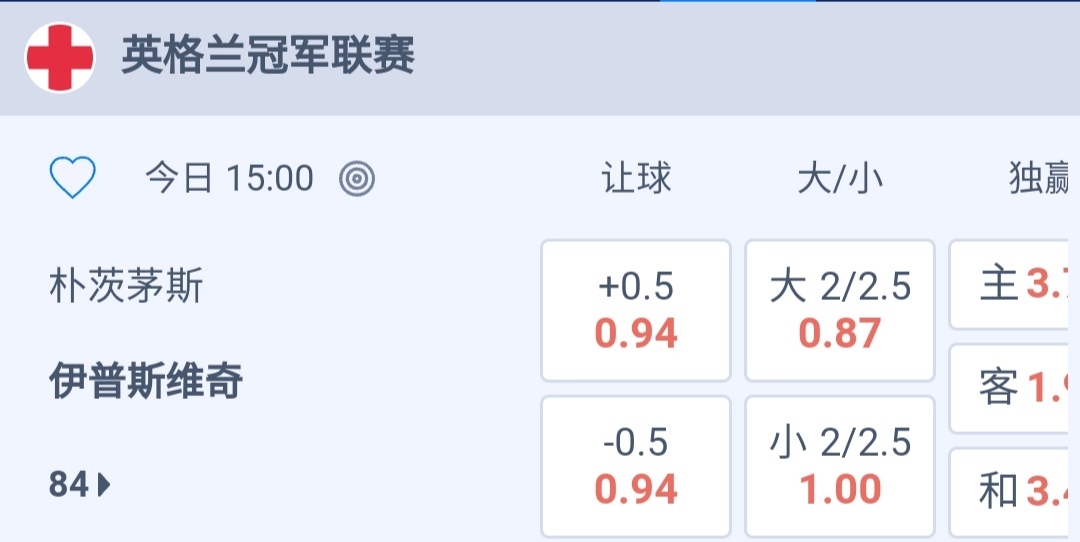Choose the 客 away win odds
Screen dimensions: 1080x542
click(x=1014, y=388)
